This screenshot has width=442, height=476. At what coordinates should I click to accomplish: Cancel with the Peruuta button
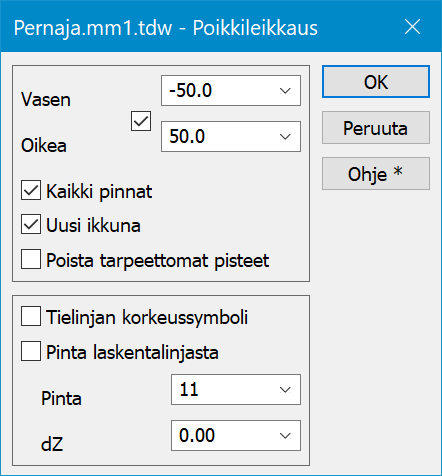pyautogui.click(x=376, y=128)
